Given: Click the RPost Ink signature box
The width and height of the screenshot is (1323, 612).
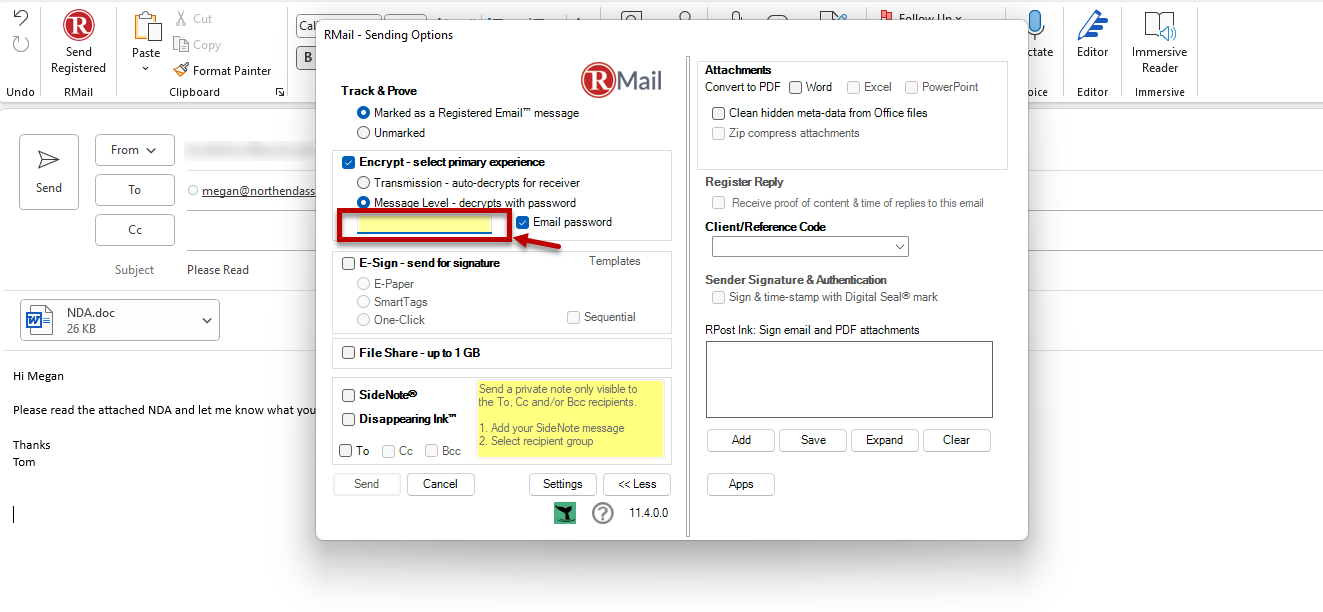Looking at the screenshot, I should [x=849, y=379].
